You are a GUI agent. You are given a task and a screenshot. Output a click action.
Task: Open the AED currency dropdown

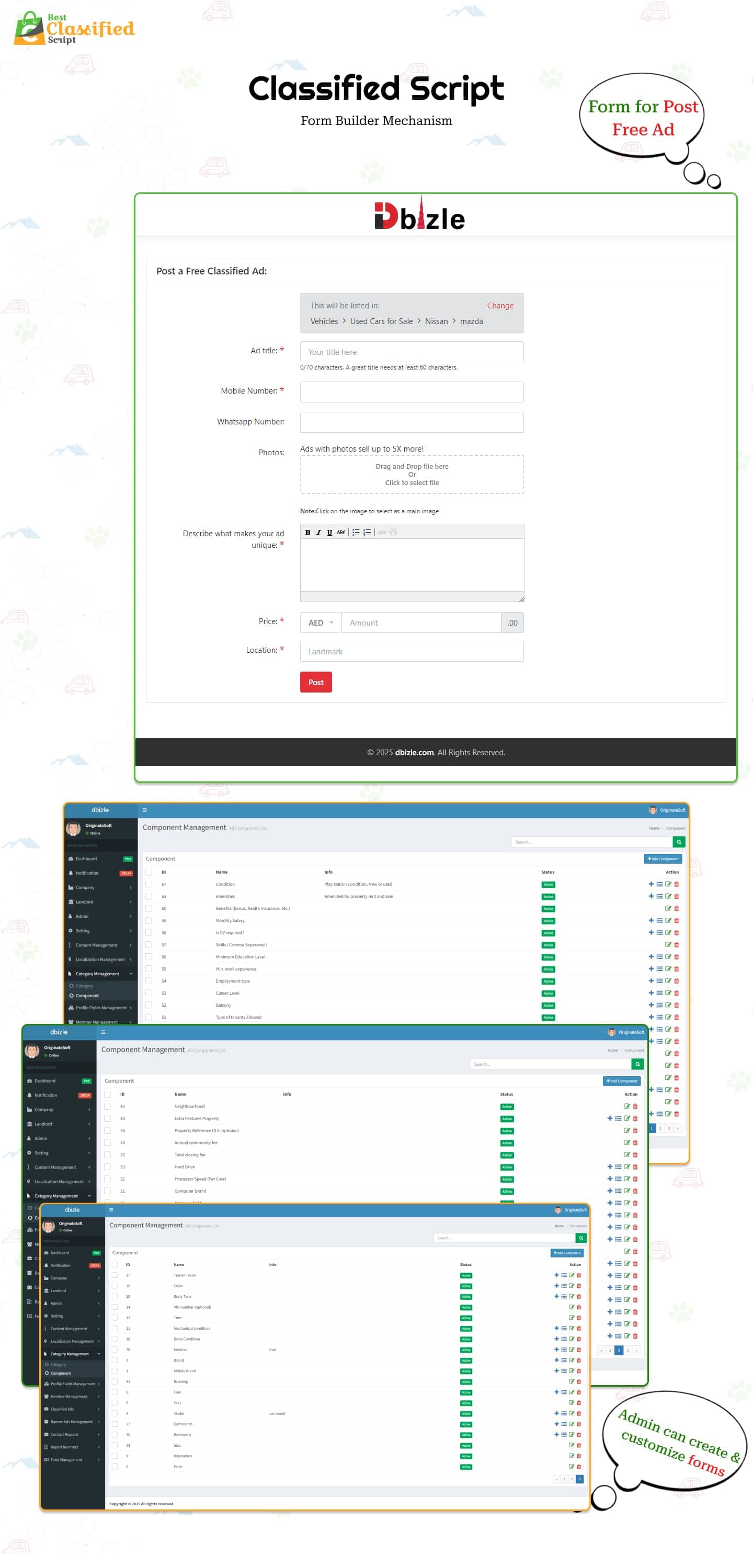(321, 622)
